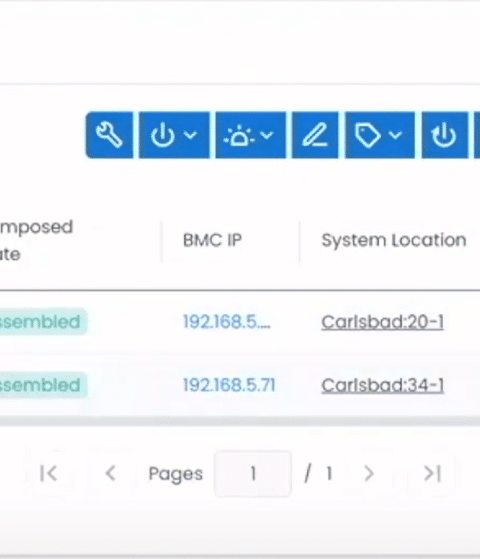This screenshot has height=559, width=480.
Task: Open the Carlsbad:20-1 system location link
Action: click(382, 322)
